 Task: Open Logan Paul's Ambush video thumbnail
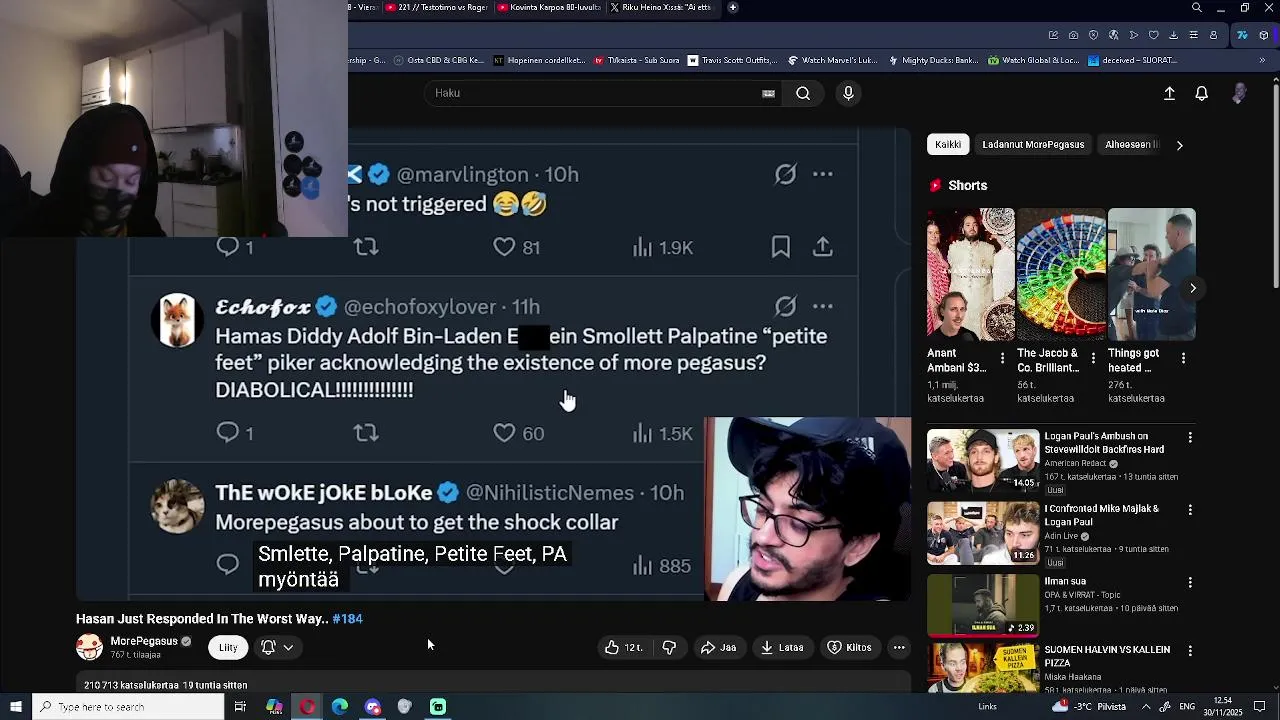click(x=983, y=460)
